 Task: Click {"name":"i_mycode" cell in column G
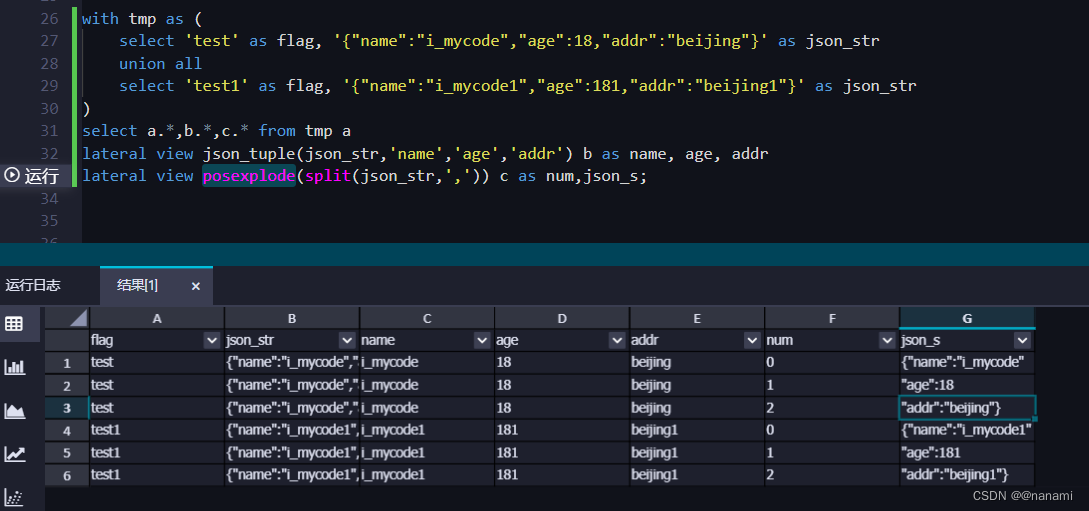pyautogui.click(x=967, y=362)
